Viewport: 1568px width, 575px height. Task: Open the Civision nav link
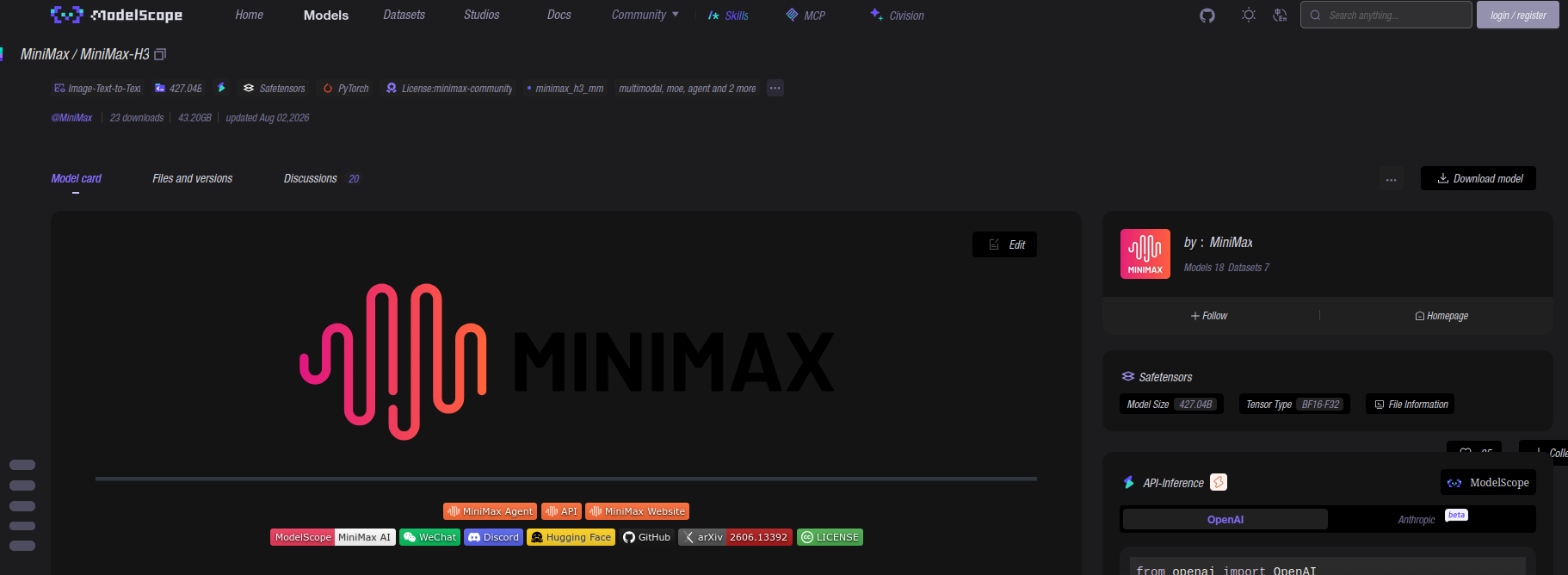897,15
